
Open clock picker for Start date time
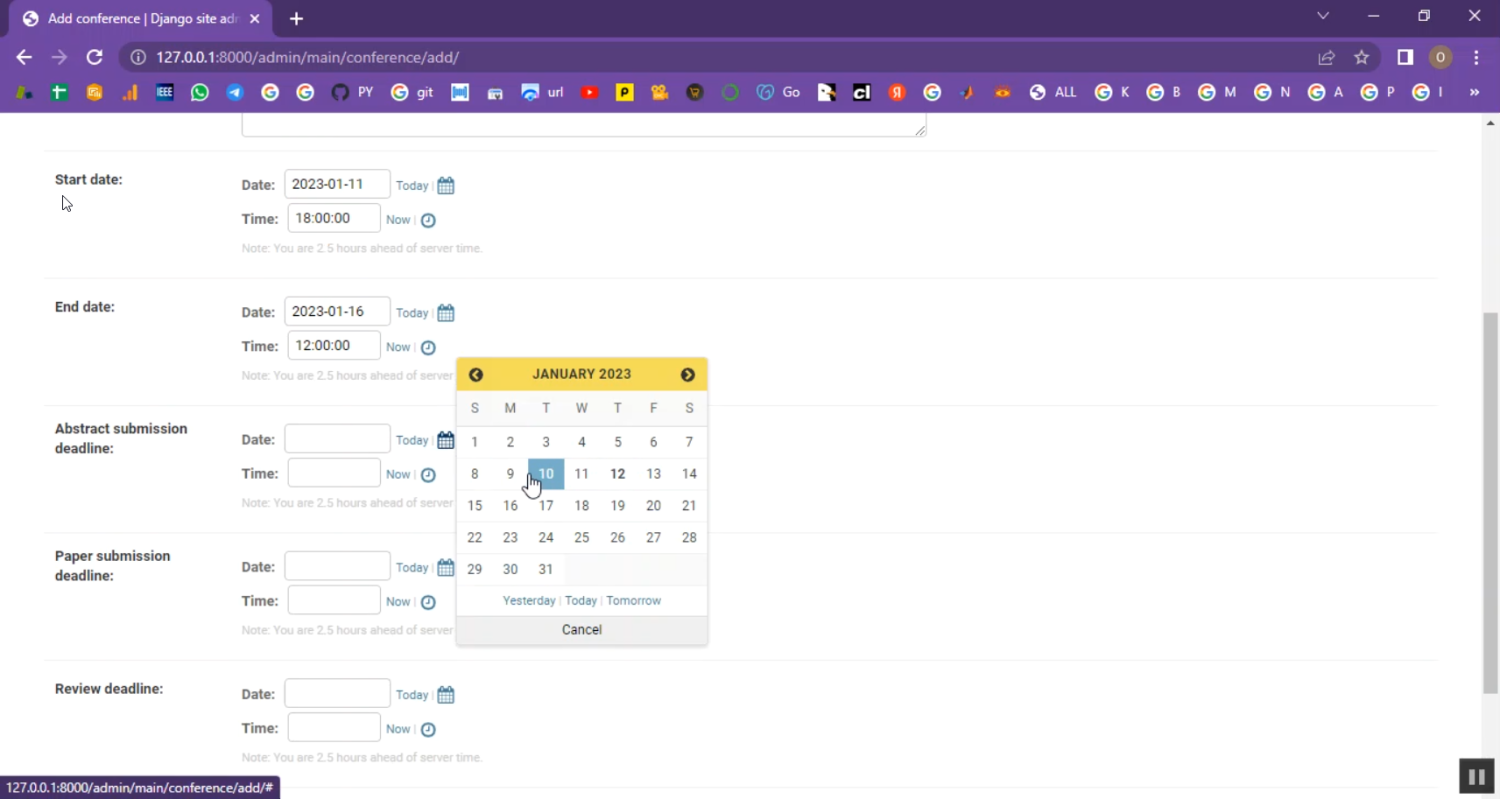[x=428, y=220]
